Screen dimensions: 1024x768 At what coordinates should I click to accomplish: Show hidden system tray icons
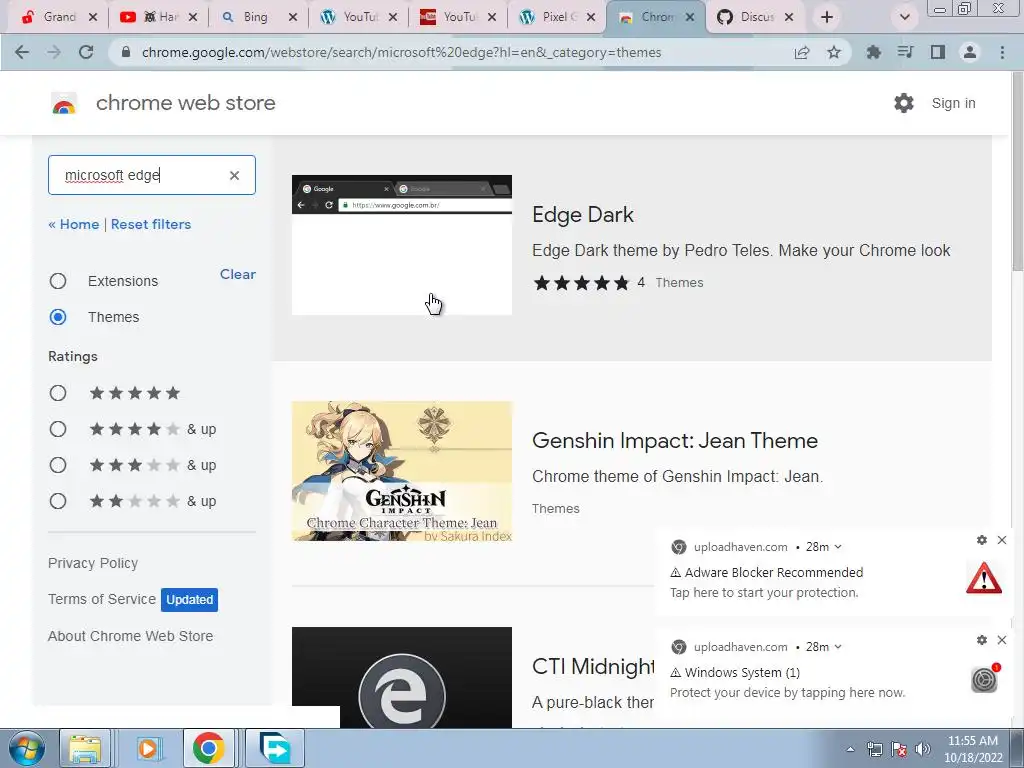click(850, 749)
